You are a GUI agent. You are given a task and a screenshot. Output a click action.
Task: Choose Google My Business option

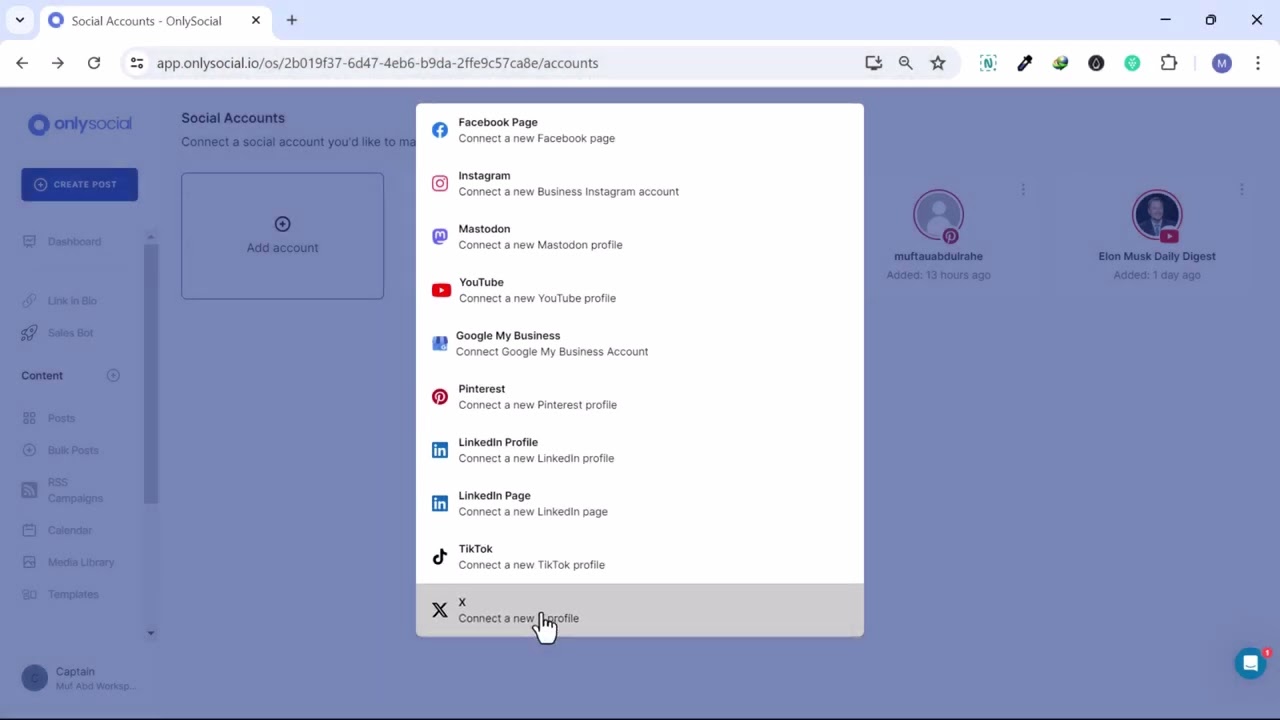point(640,343)
